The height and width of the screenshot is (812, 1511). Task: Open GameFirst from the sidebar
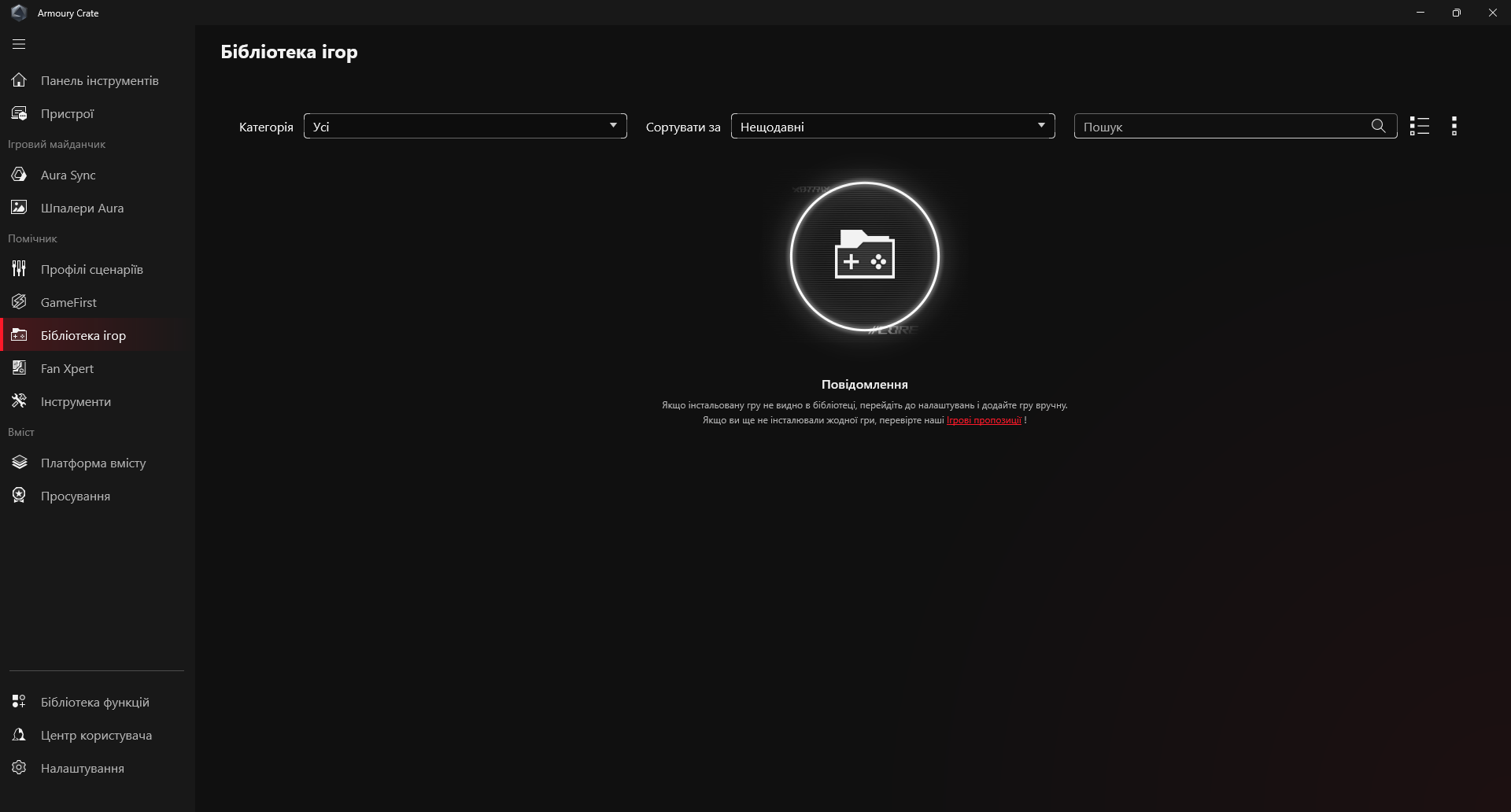coord(98,302)
